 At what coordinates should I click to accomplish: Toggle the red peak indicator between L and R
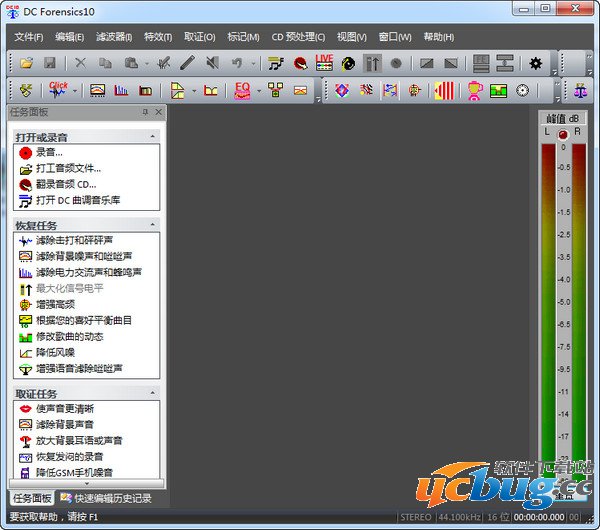pos(562,132)
